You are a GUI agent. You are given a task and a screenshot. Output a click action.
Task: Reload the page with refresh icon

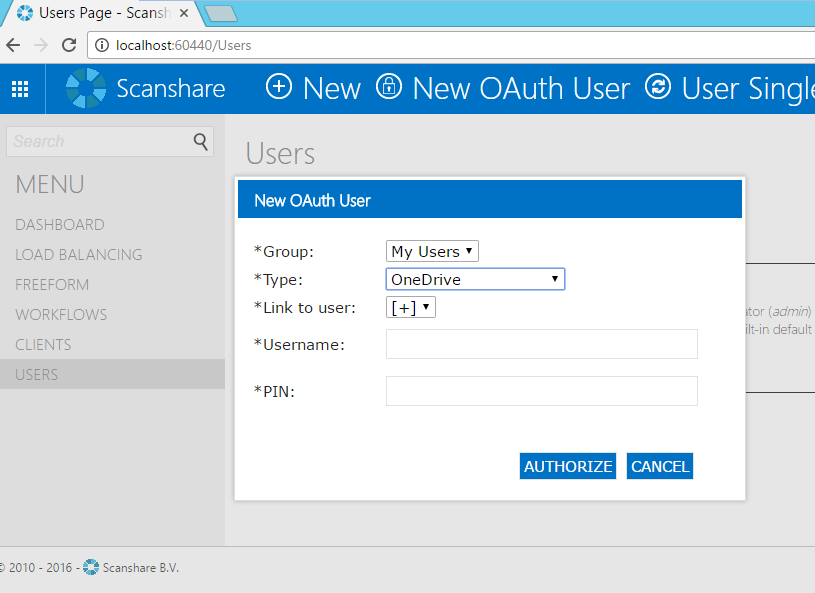pyautogui.click(x=69, y=45)
